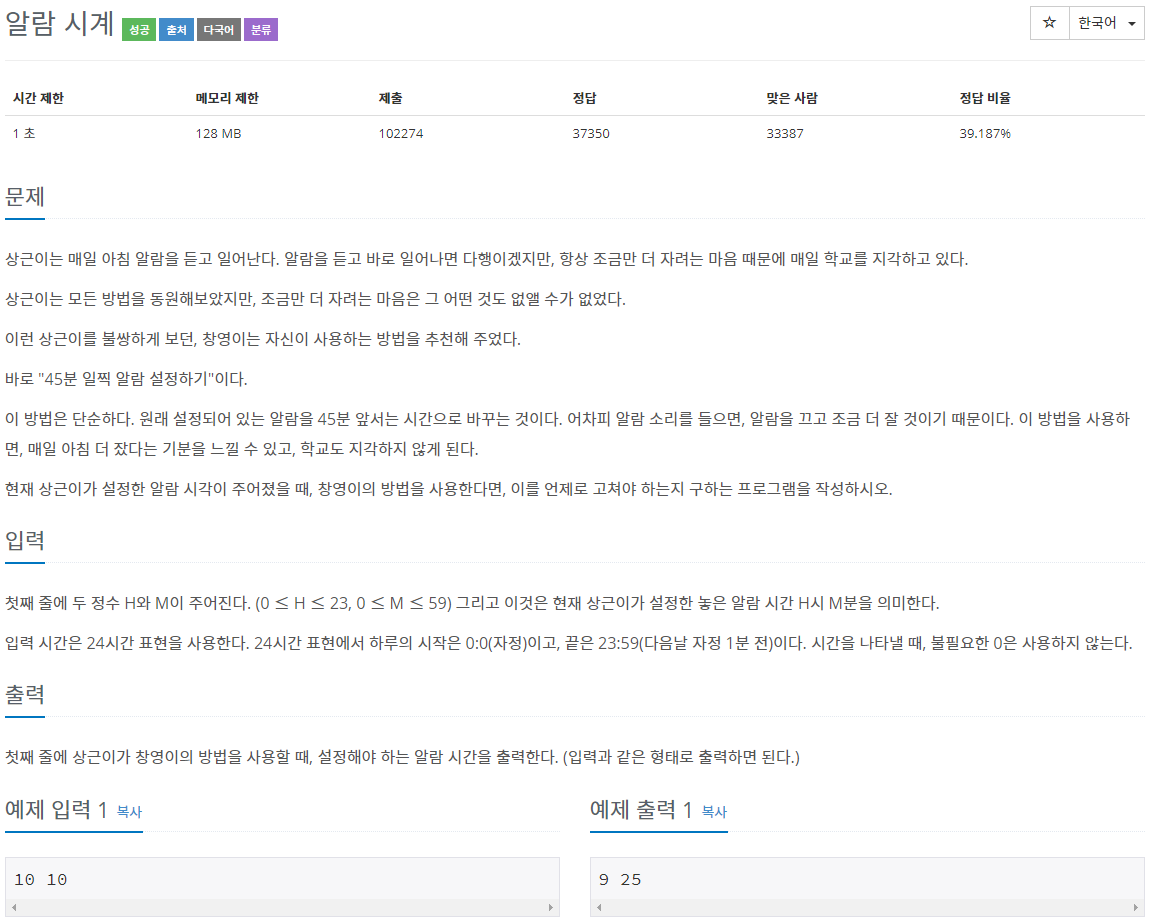The image size is (1159, 924).
Task: Click right scroll arrow of example output box
Action: [1136, 908]
